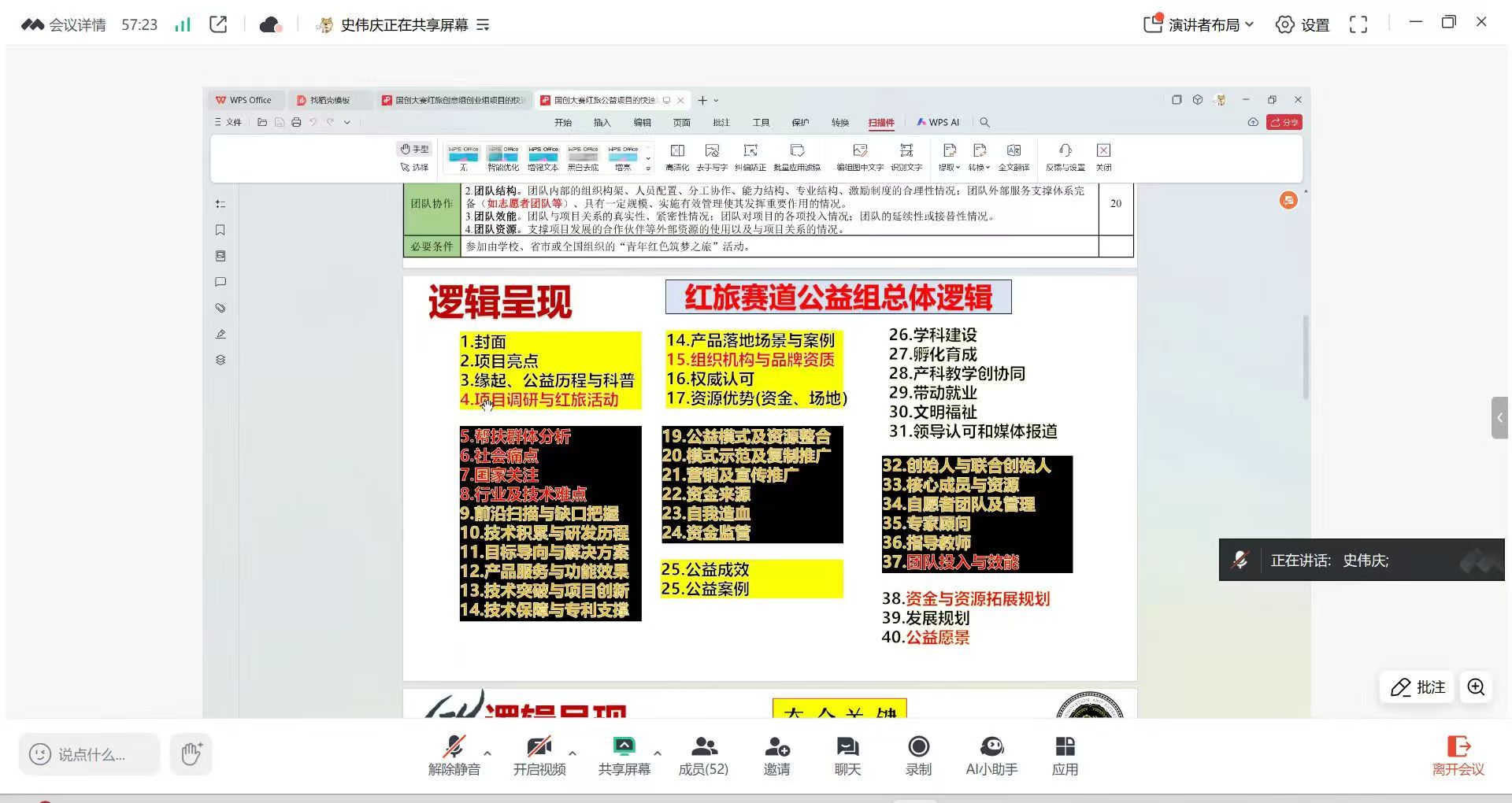The image size is (1512, 803).
Task: Click the orange 分享 share button
Action: click(x=1284, y=122)
